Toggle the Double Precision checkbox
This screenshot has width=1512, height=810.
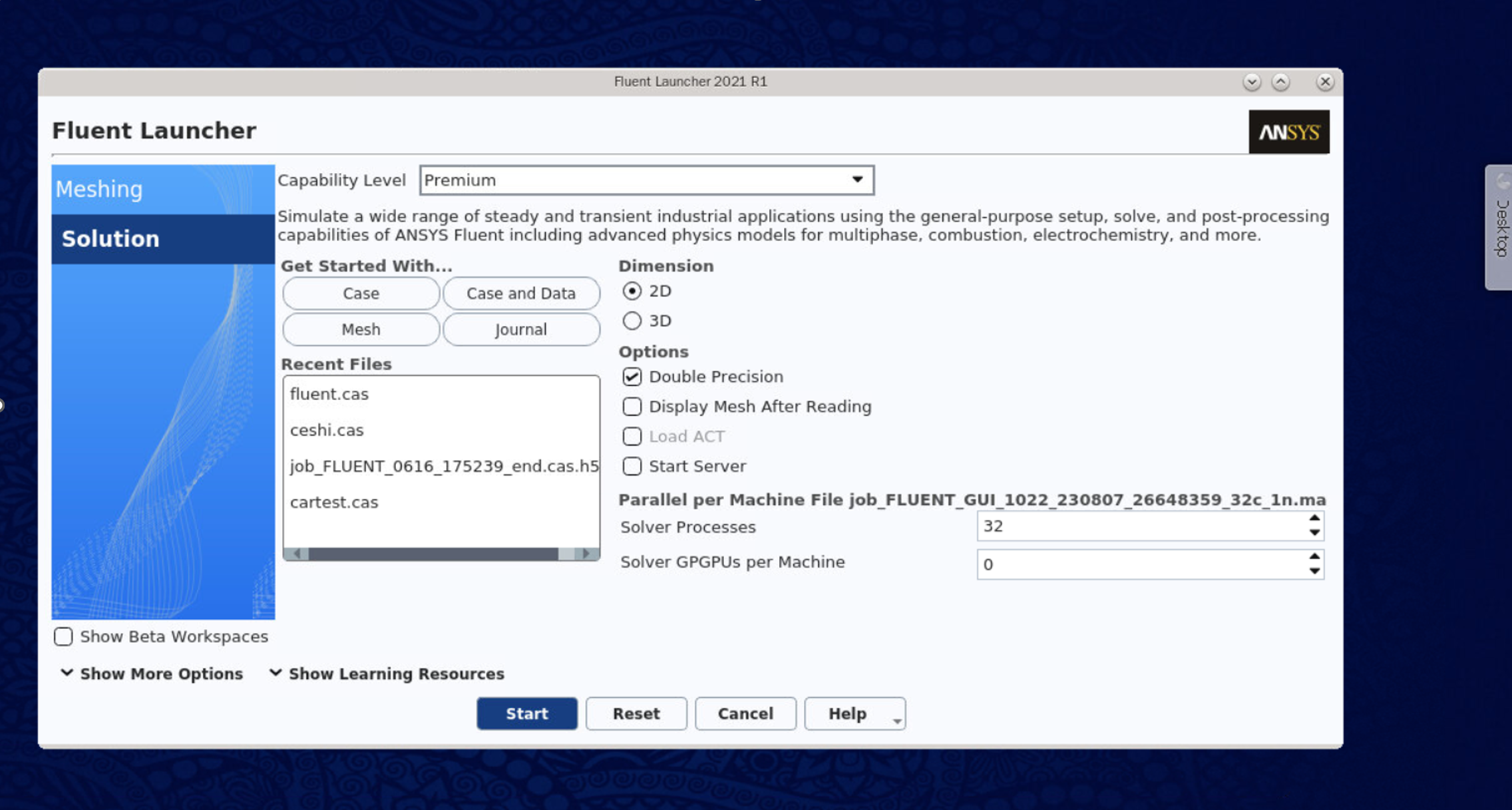(632, 377)
